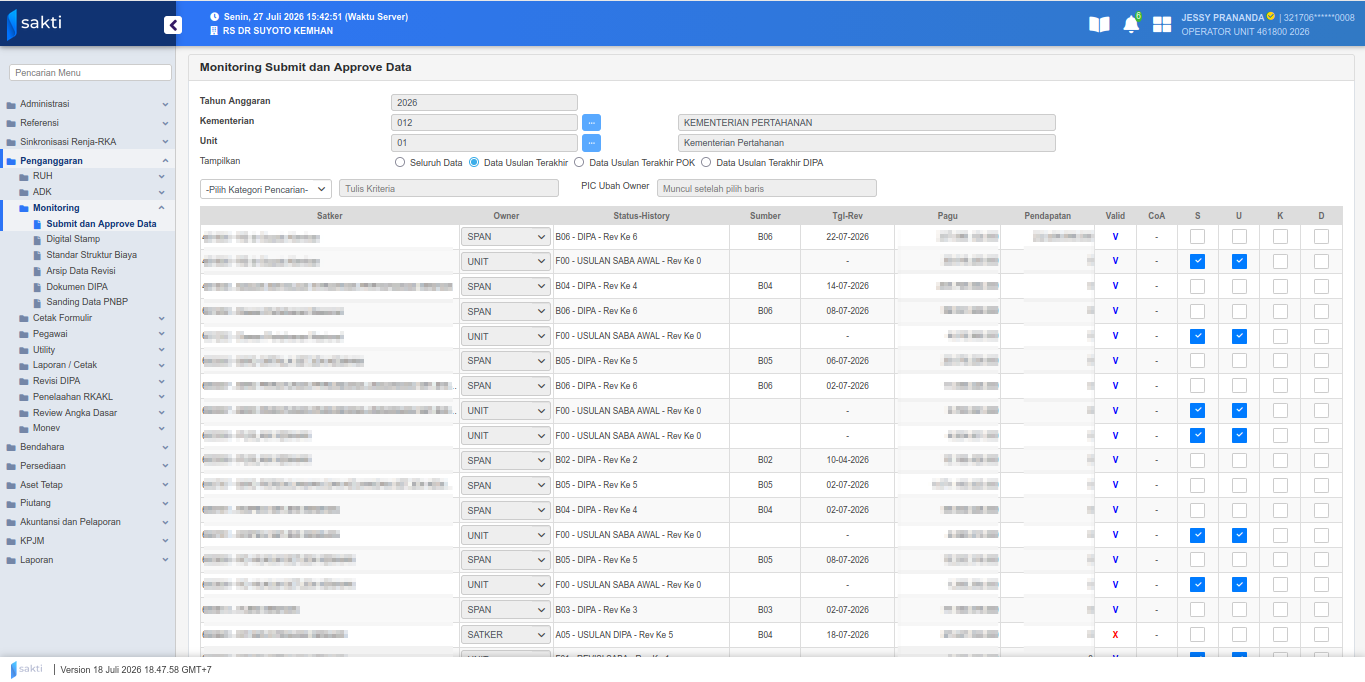
Task: Open notifications bell icon
Action: point(1131,23)
